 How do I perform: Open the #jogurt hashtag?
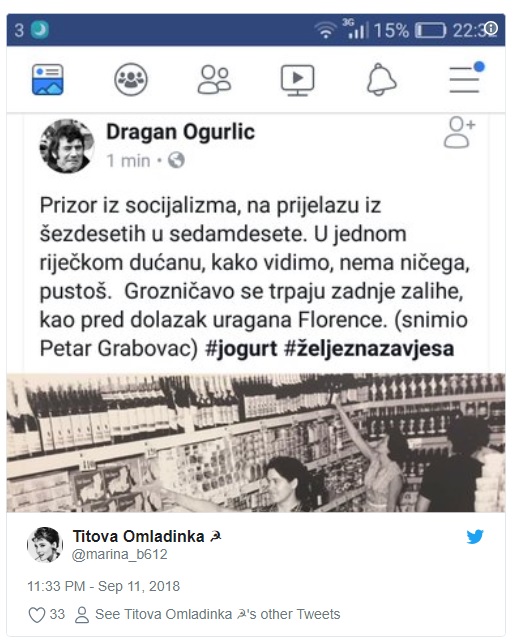pyautogui.click(x=242, y=349)
